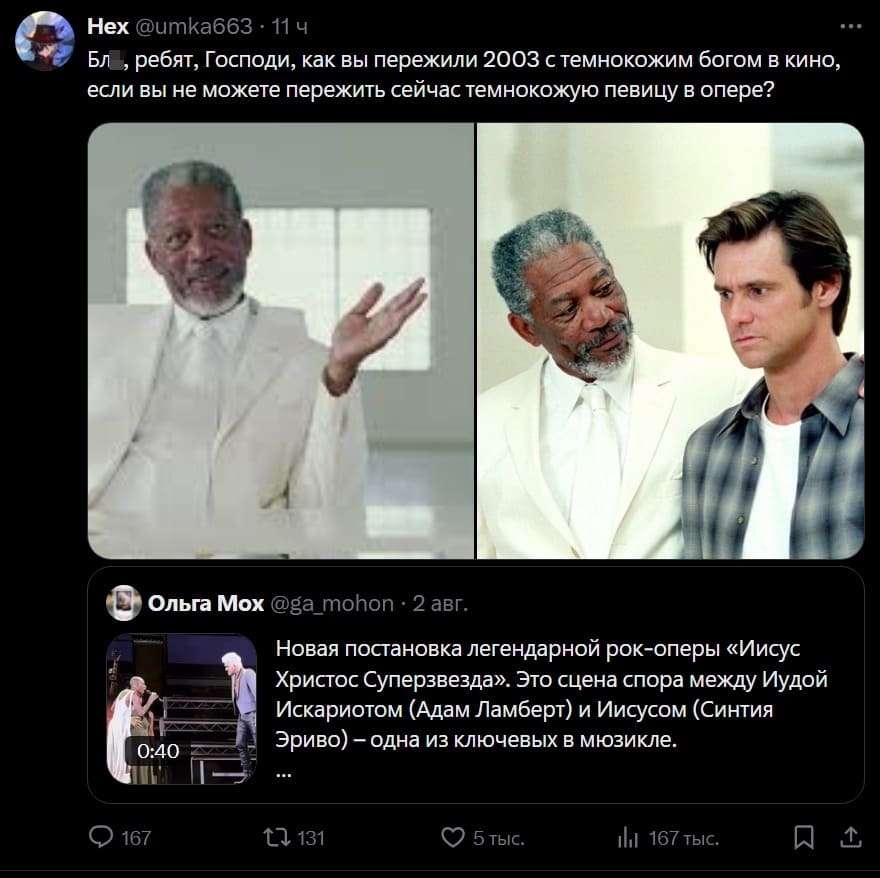Click the reply comment icon
This screenshot has width=880, height=878.
(101, 837)
